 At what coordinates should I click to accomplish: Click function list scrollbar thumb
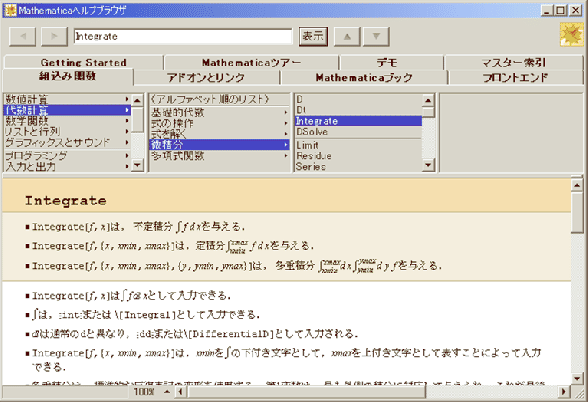point(428,112)
